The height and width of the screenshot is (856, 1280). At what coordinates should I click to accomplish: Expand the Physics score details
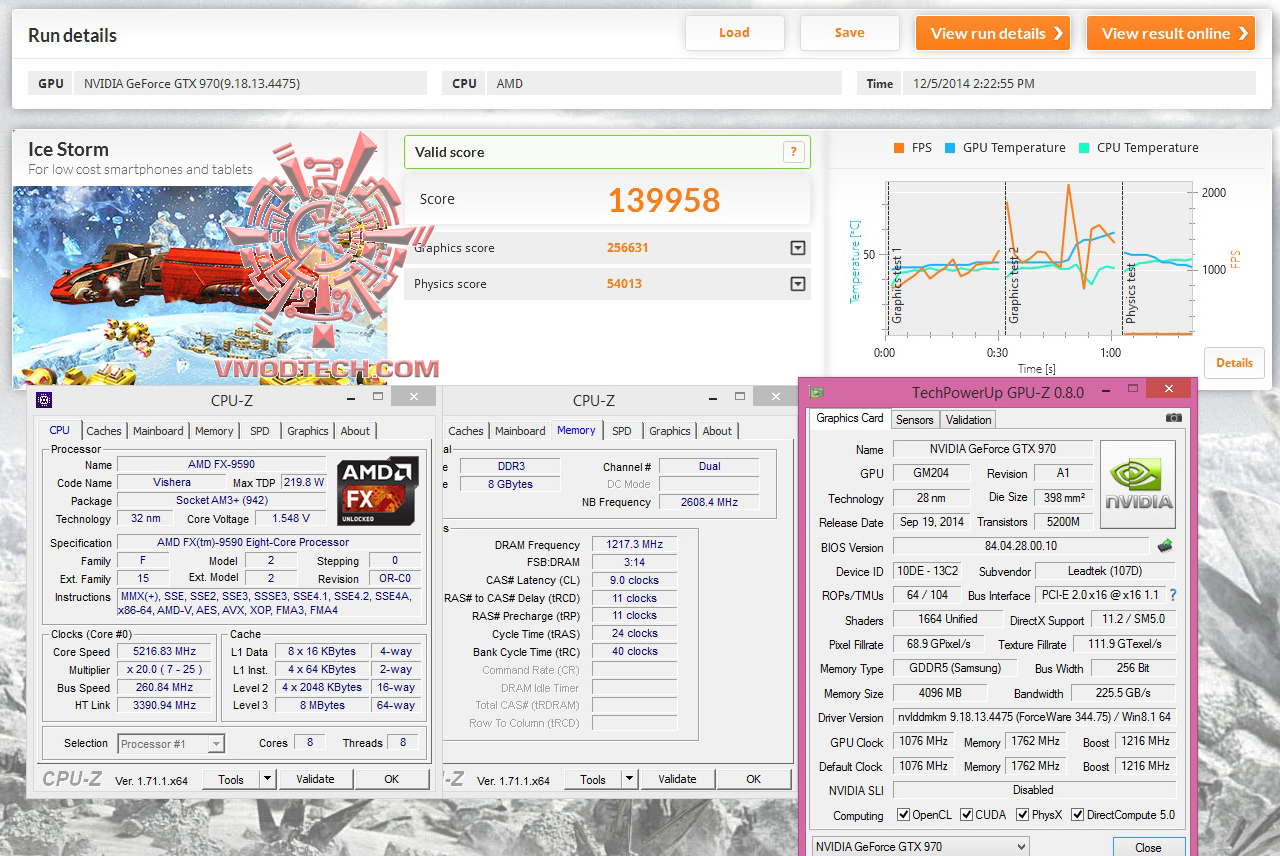click(797, 284)
